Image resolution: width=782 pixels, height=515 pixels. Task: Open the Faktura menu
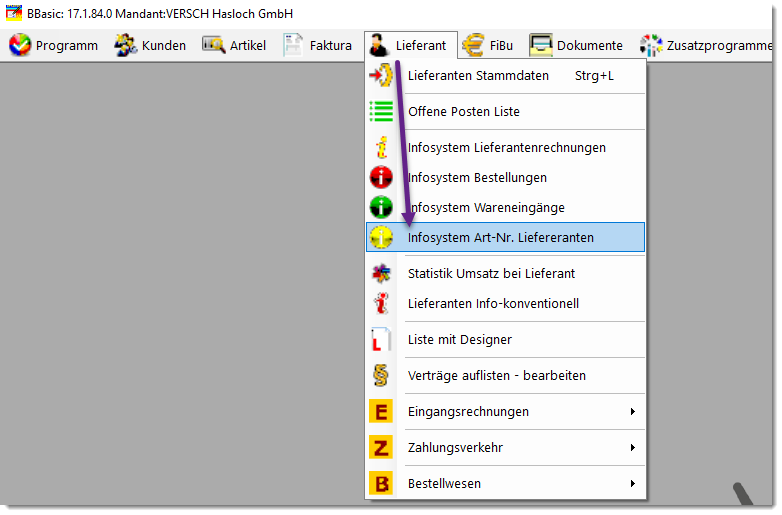(x=331, y=45)
